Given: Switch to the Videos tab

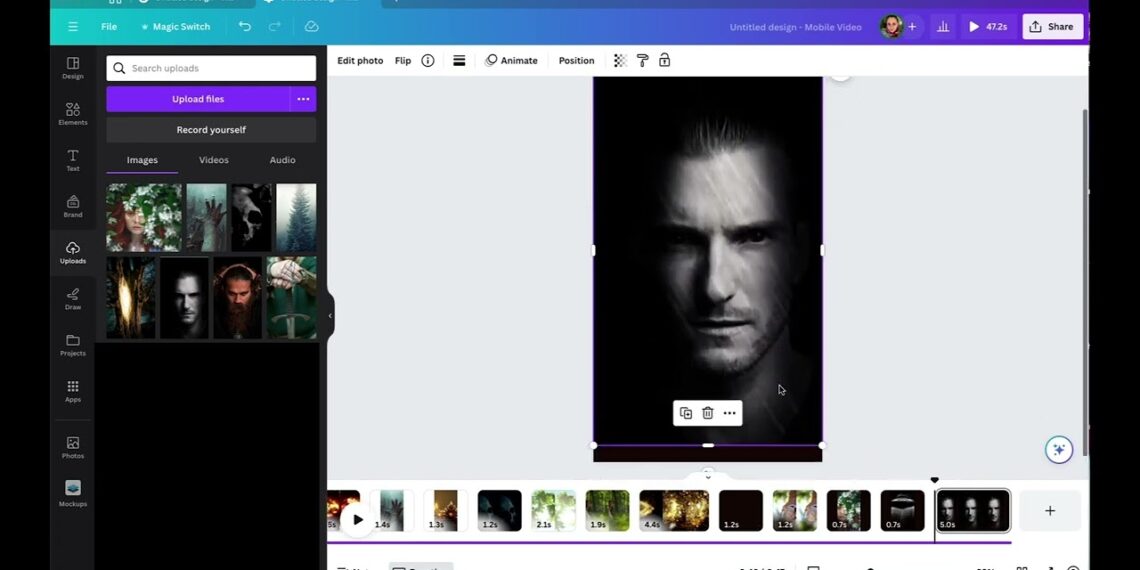Looking at the screenshot, I should 214,160.
